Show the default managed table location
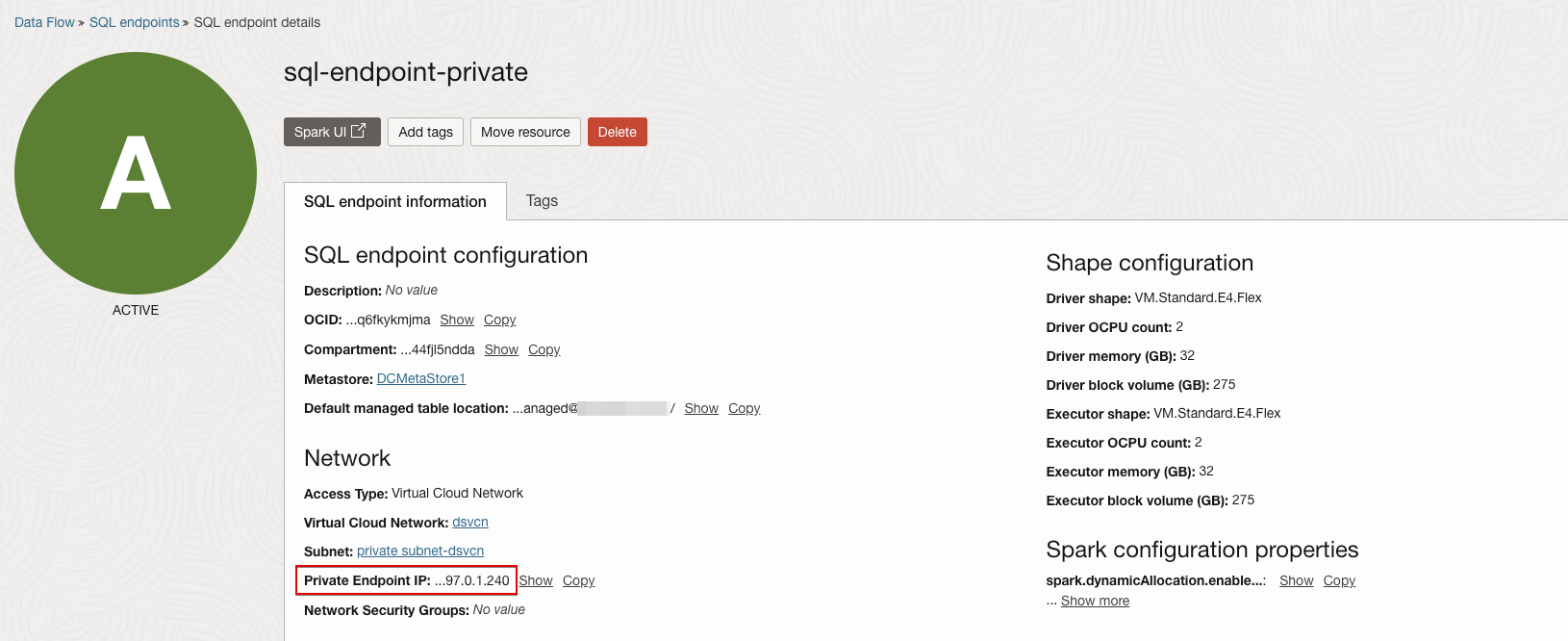The height and width of the screenshot is (641, 1568). (x=701, y=408)
